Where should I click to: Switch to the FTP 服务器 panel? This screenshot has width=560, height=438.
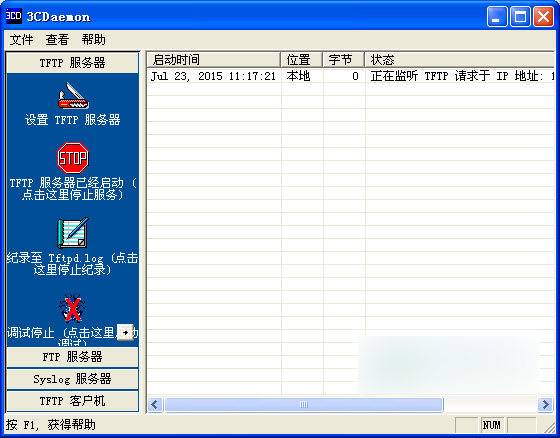point(72,357)
